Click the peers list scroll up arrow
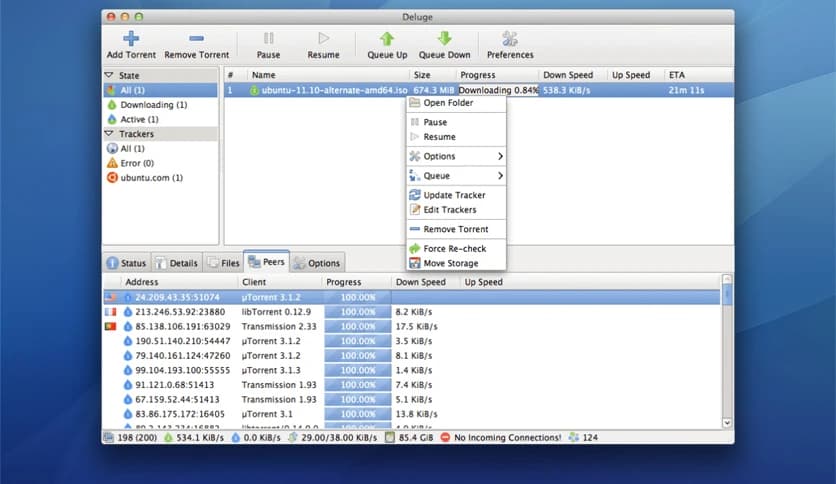Screen dimensions: 836x484 coord(727,279)
